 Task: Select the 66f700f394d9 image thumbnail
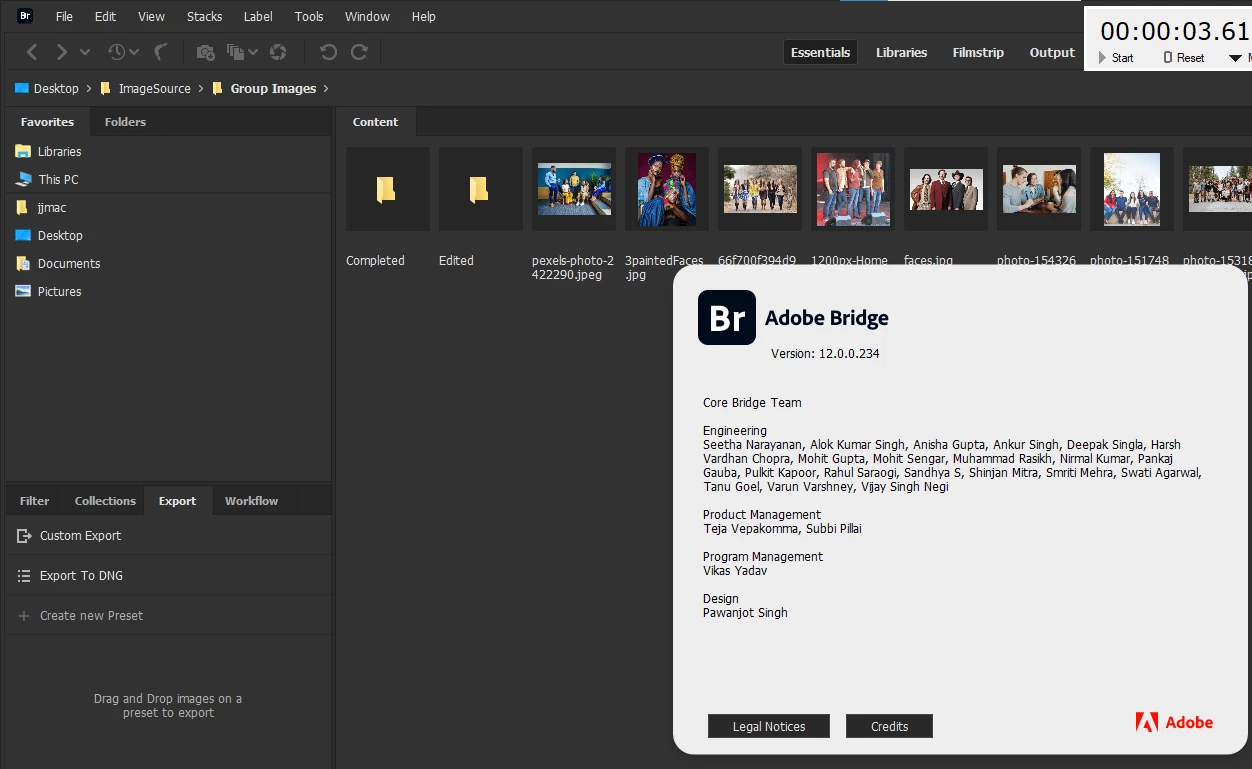[760, 190]
